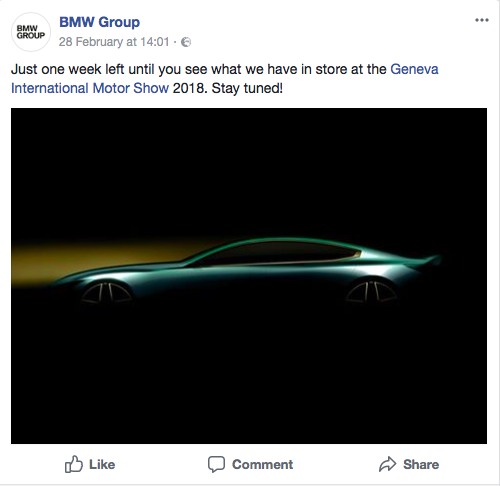The width and height of the screenshot is (500, 486).
Task: Open the three-dots post options menu
Action: pos(482,20)
